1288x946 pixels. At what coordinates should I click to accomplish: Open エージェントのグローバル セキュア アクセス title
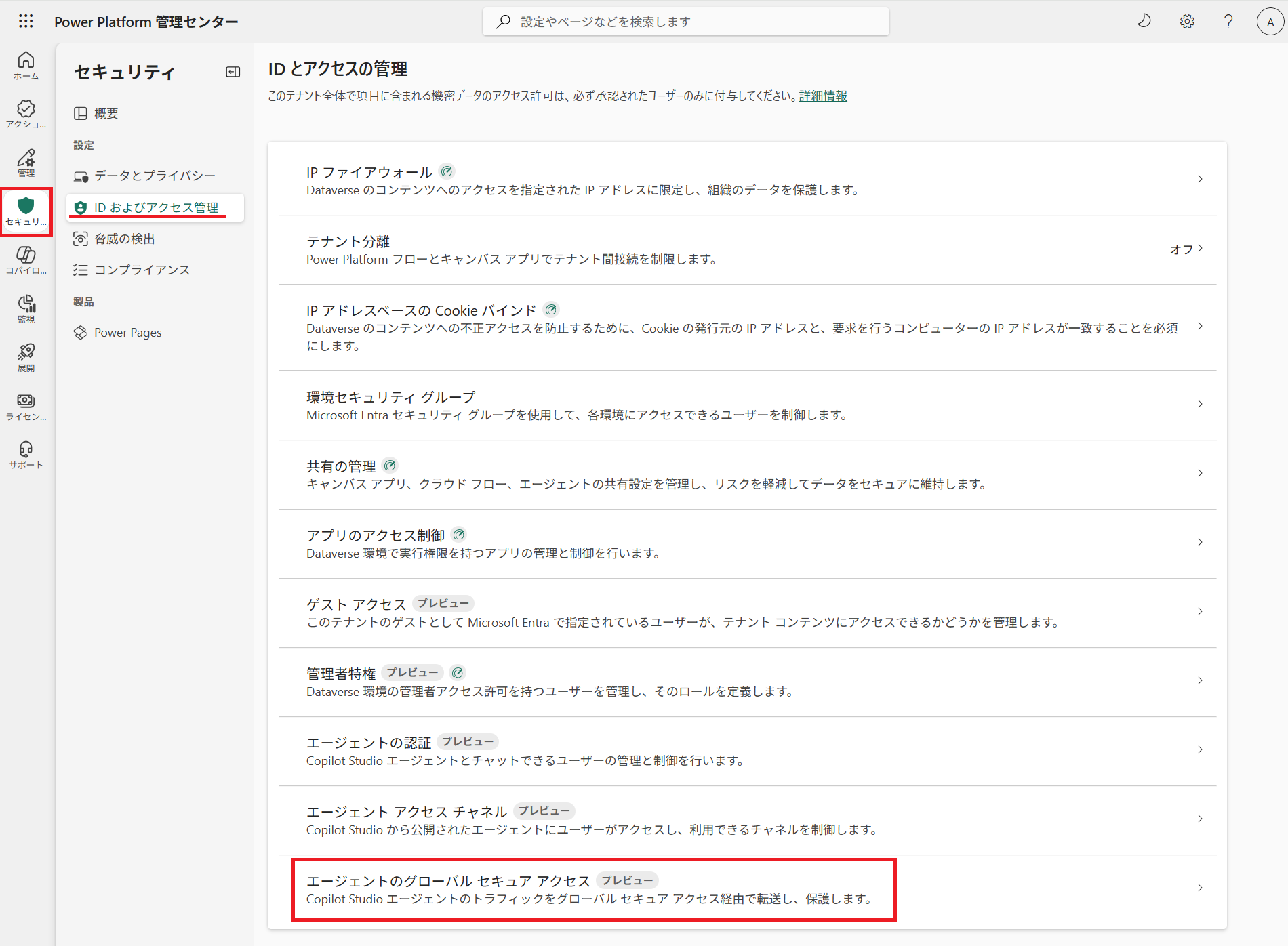tap(448, 881)
